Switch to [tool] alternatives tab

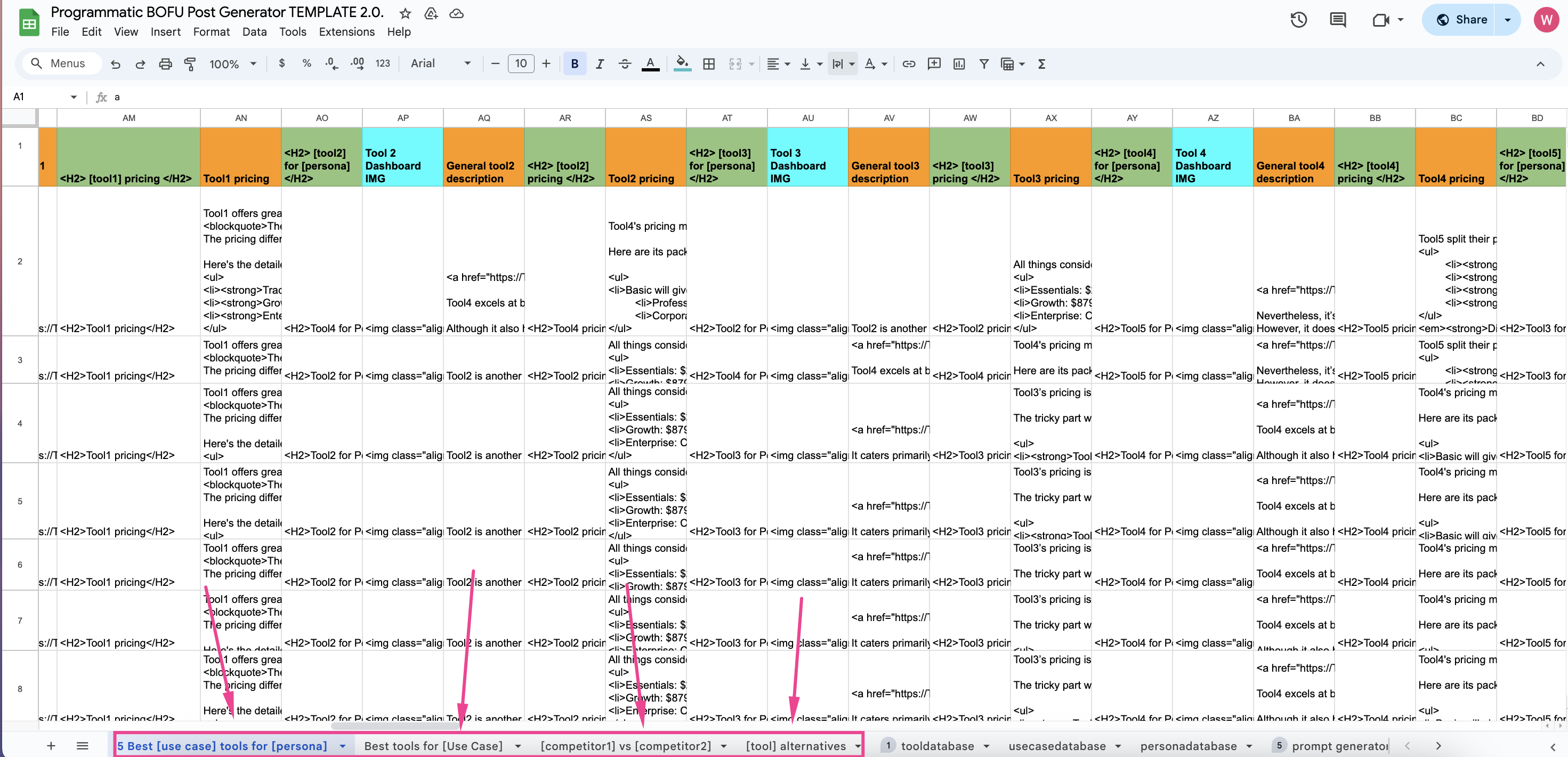(x=796, y=745)
